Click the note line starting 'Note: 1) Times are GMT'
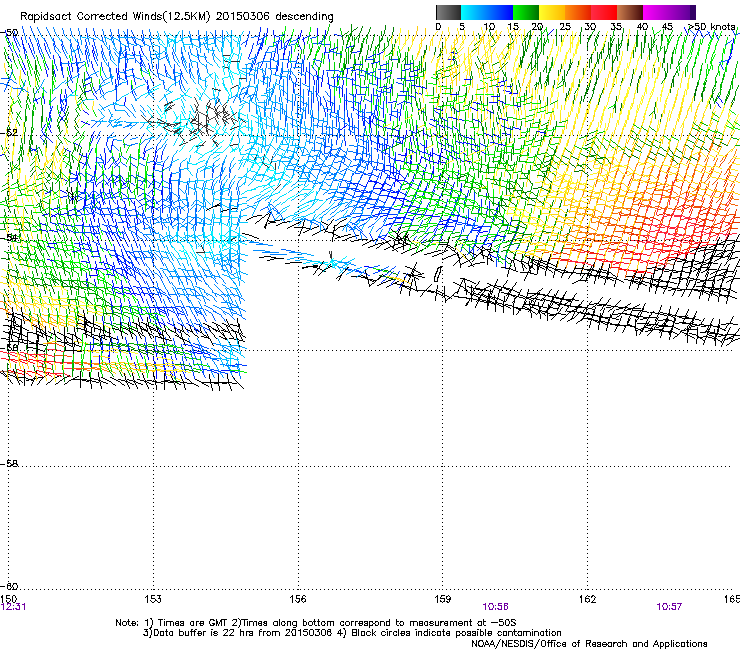The image size is (740, 650). click(x=316, y=623)
